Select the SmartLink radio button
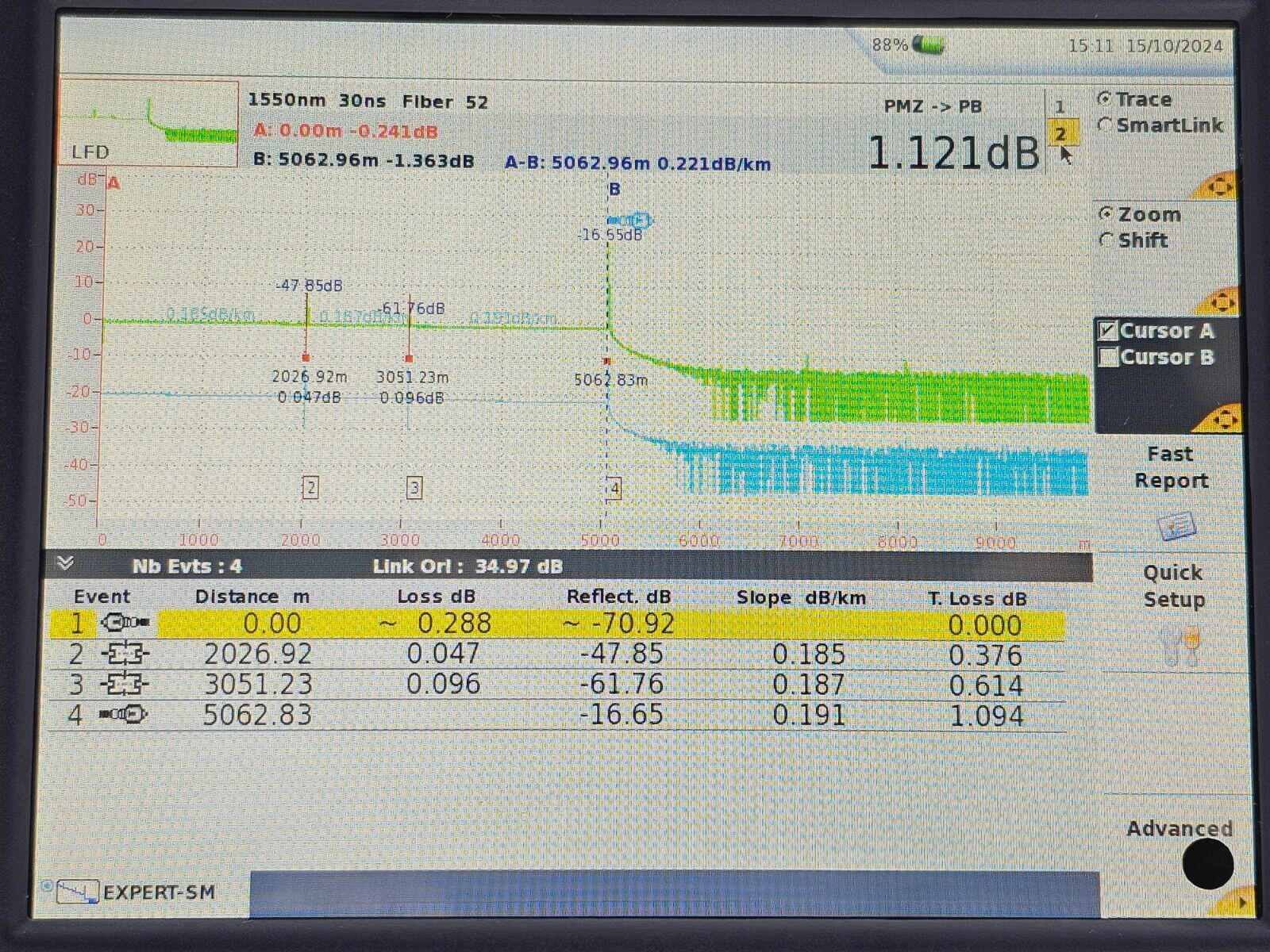Image resolution: width=1270 pixels, height=952 pixels. (1105, 125)
